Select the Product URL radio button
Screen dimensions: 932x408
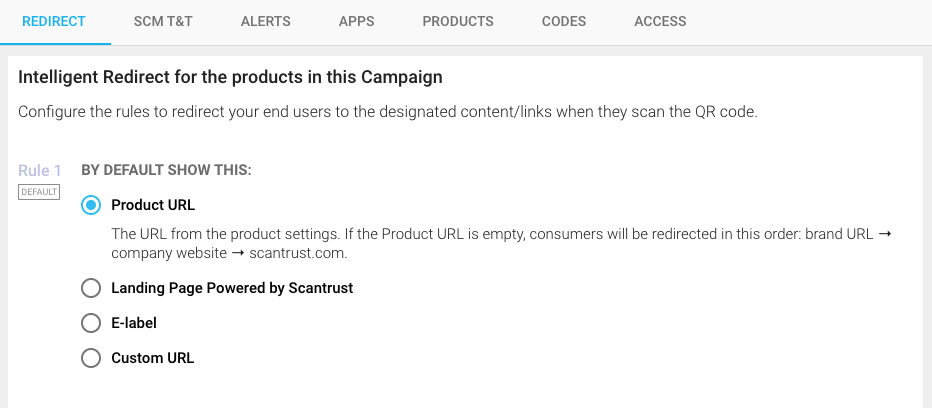point(91,205)
